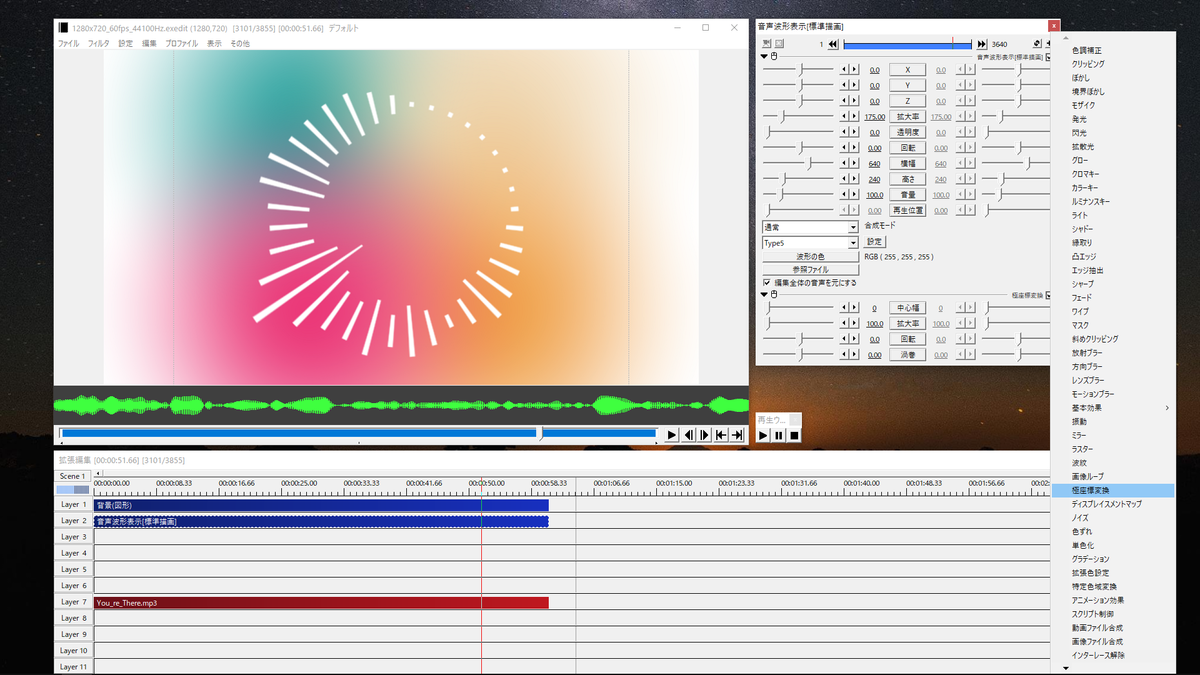1200x675 pixels.
Task: Click the mouse icon beside 音声波形表示 expander
Action: click(x=774, y=57)
